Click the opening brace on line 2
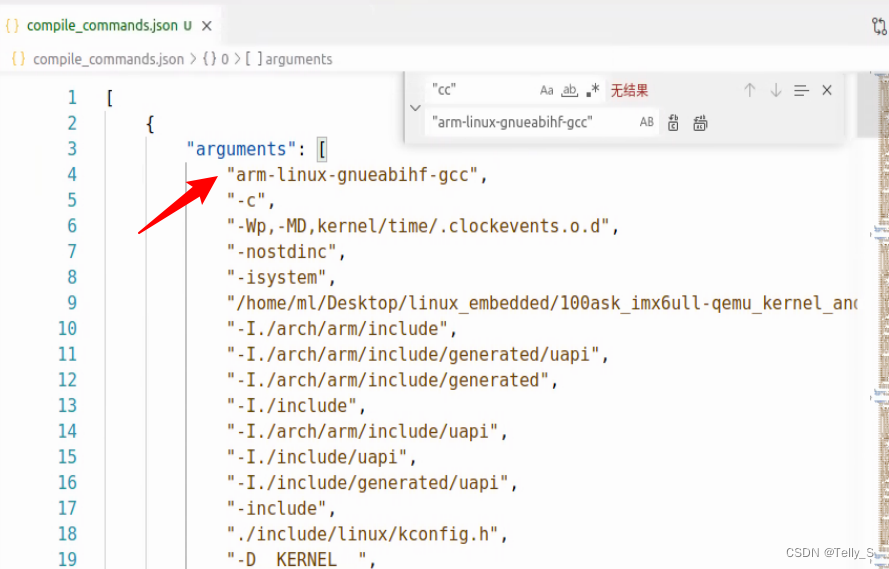 tap(150, 124)
